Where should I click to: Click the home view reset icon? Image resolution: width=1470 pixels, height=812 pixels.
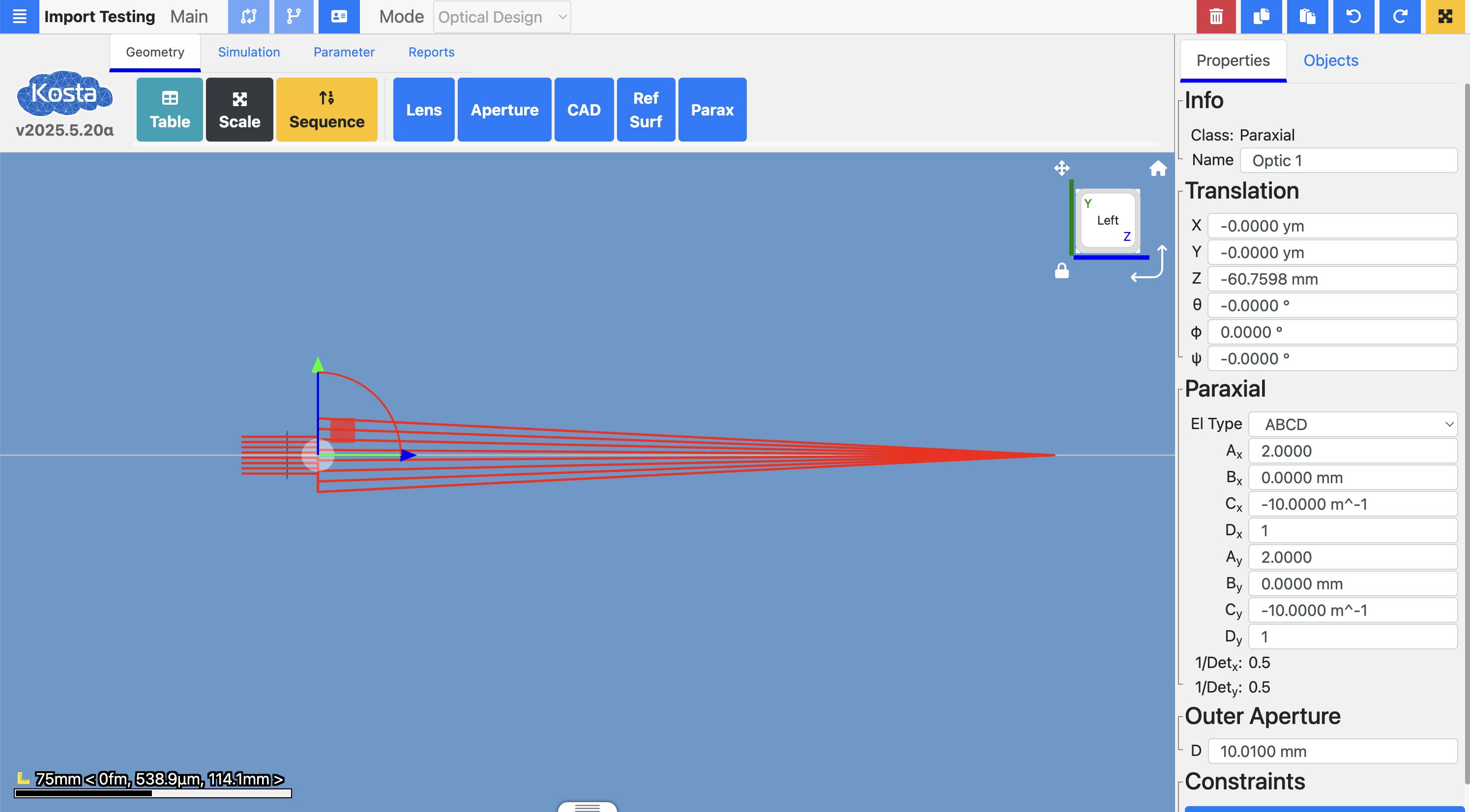pyautogui.click(x=1157, y=168)
